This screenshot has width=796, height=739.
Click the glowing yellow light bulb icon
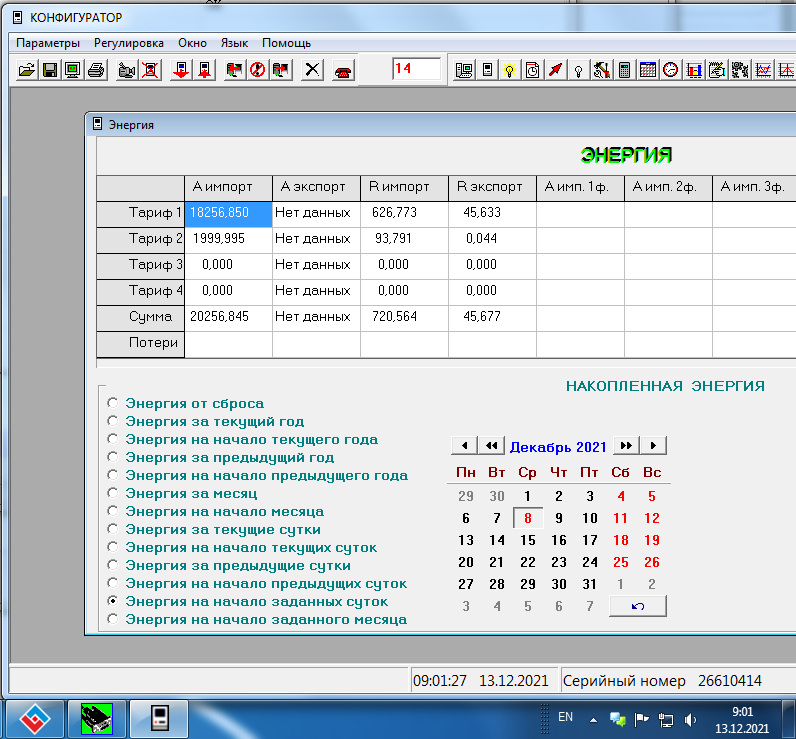point(510,70)
